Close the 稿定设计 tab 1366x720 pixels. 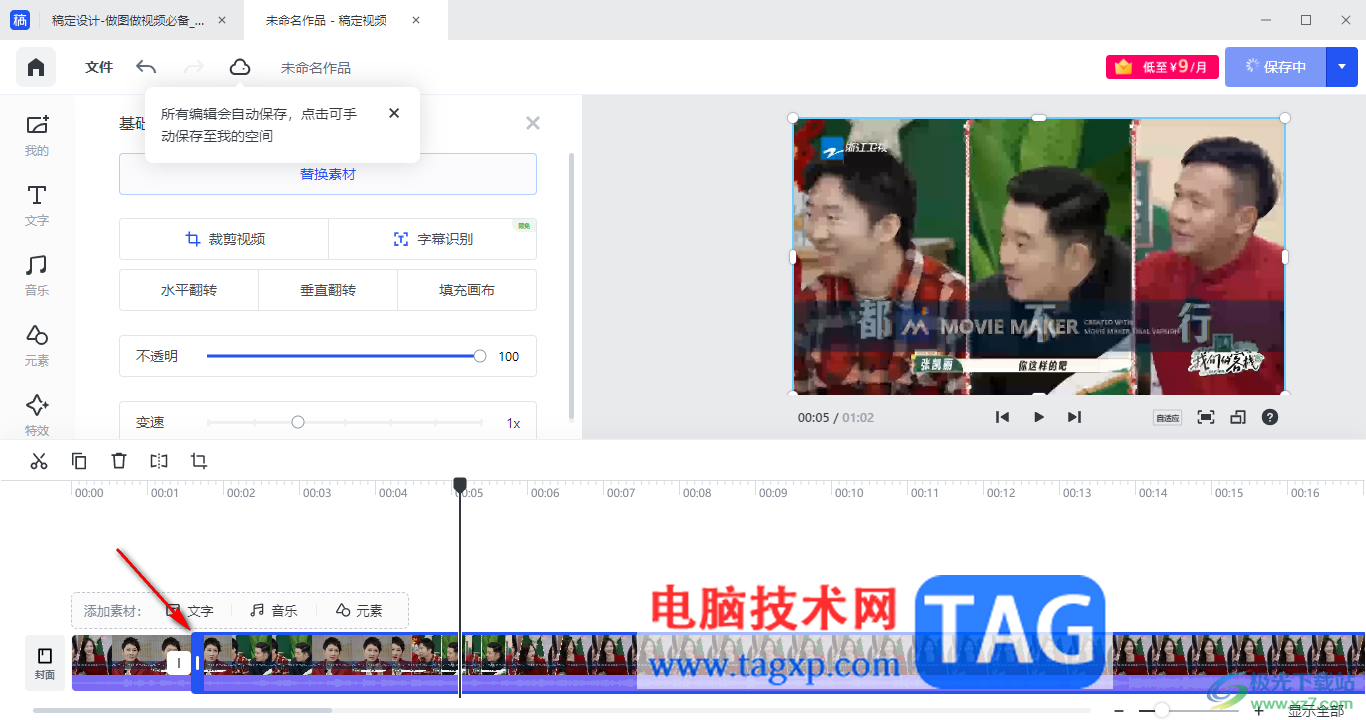click(221, 20)
